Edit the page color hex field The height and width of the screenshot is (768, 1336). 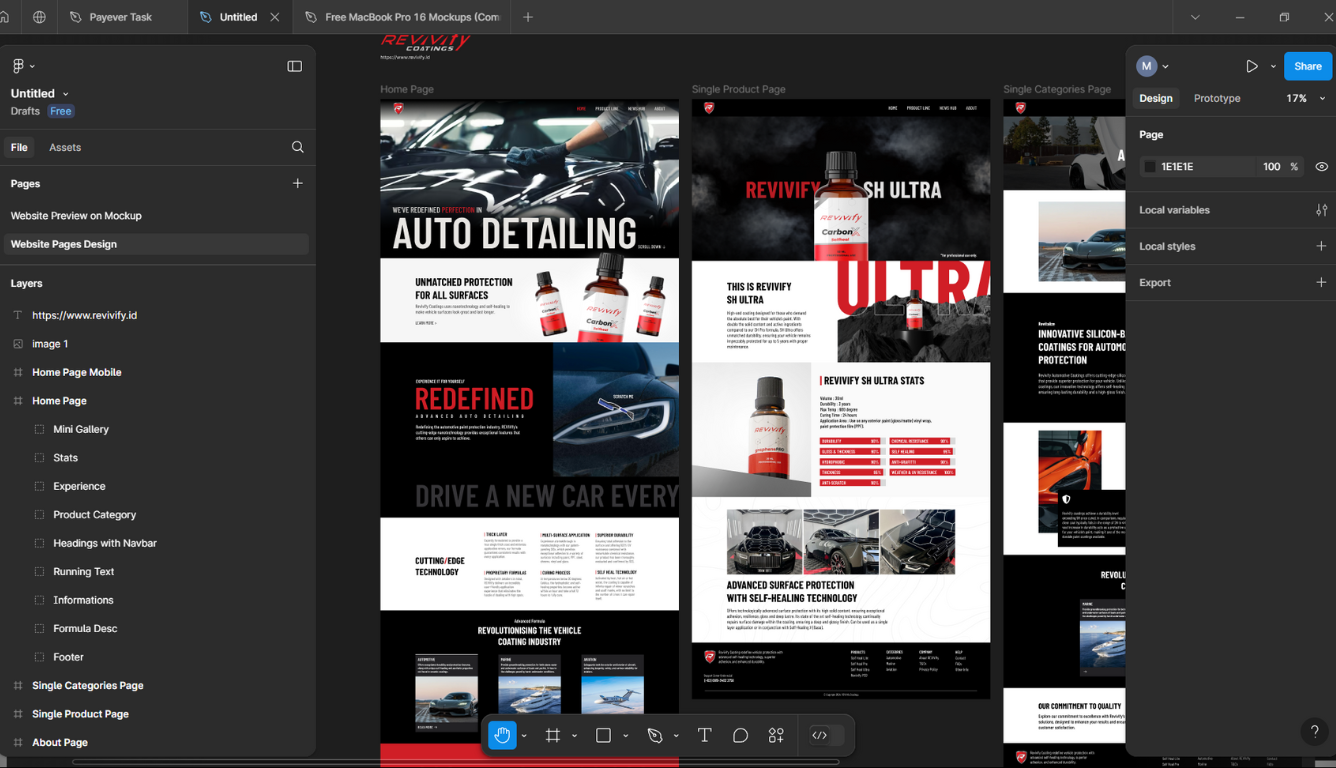(x=1200, y=167)
